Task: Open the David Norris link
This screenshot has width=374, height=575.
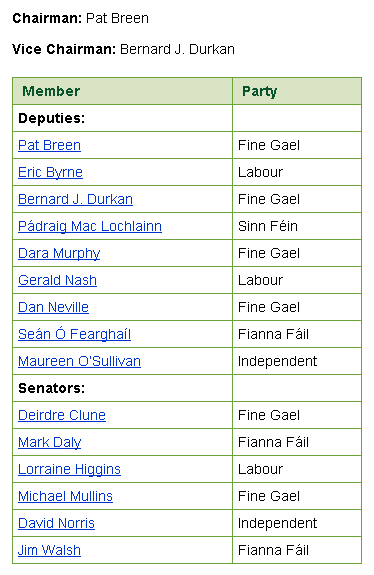Action: point(56,523)
